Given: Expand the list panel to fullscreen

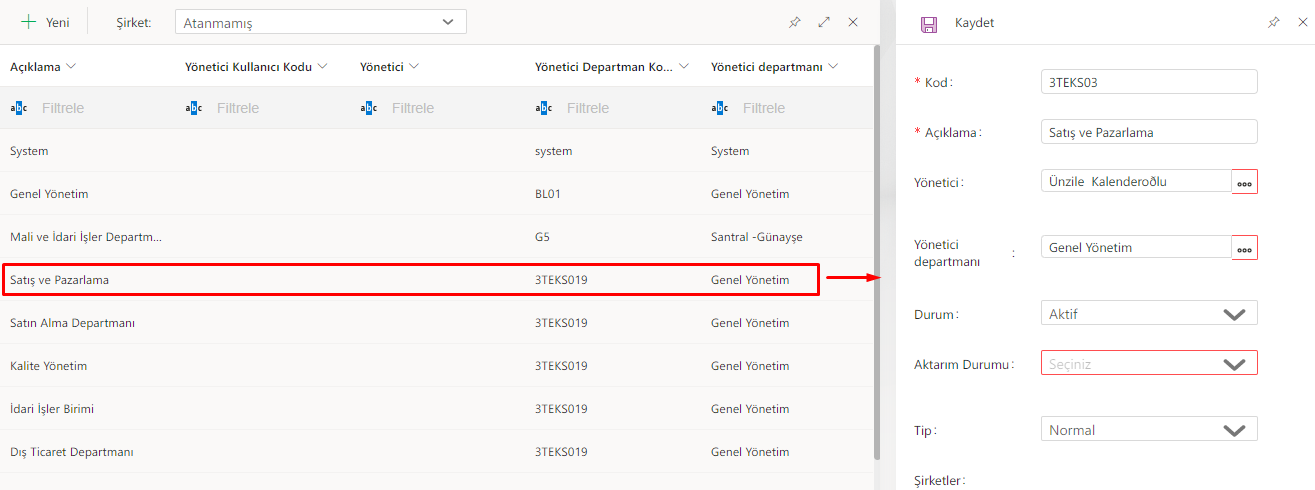Looking at the screenshot, I should (824, 22).
